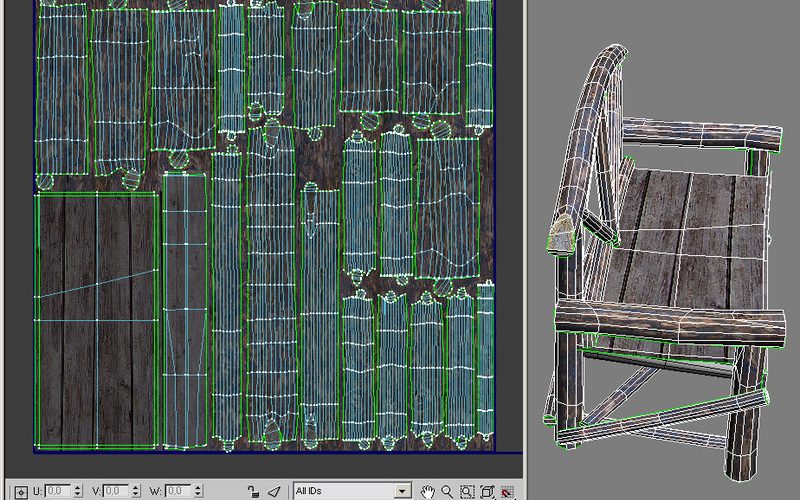This screenshot has width=800, height=500.
Task: Click the V value spinner arrows
Action: coord(137,492)
